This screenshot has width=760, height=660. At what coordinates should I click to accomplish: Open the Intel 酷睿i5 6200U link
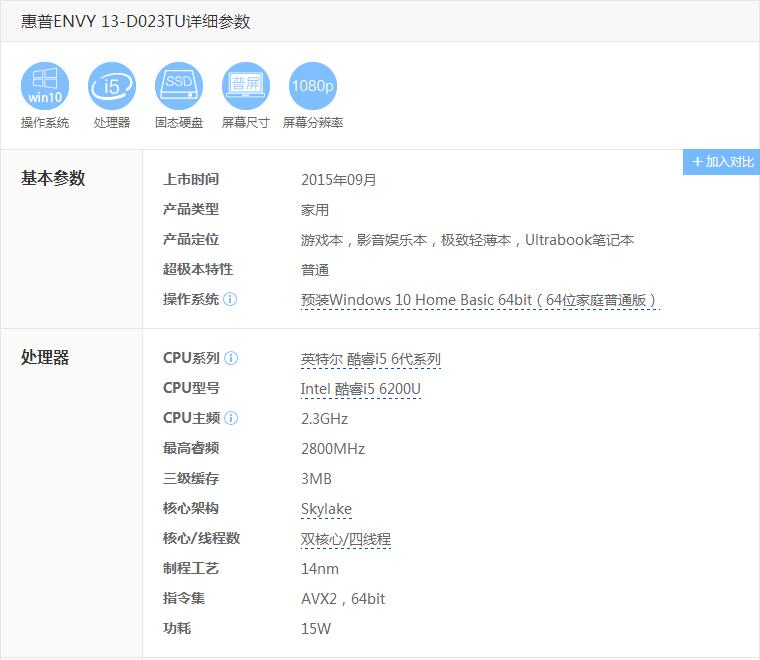361,389
